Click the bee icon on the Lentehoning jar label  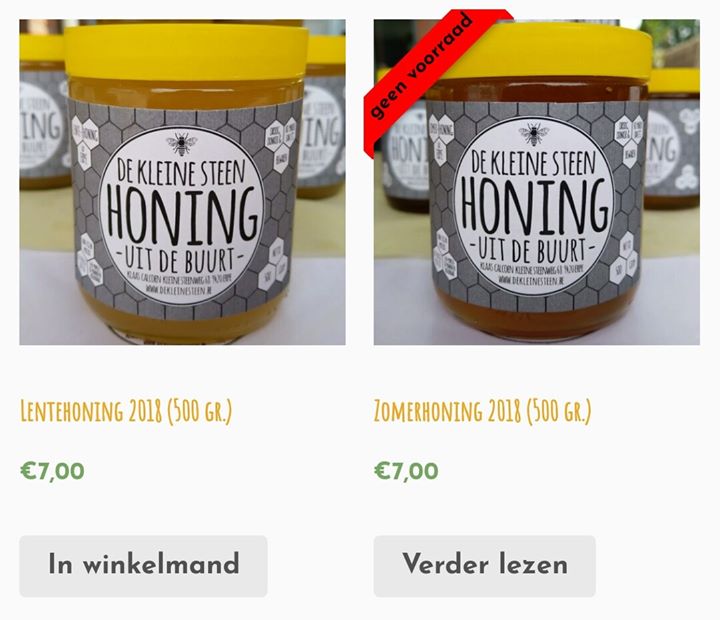[x=182, y=144]
